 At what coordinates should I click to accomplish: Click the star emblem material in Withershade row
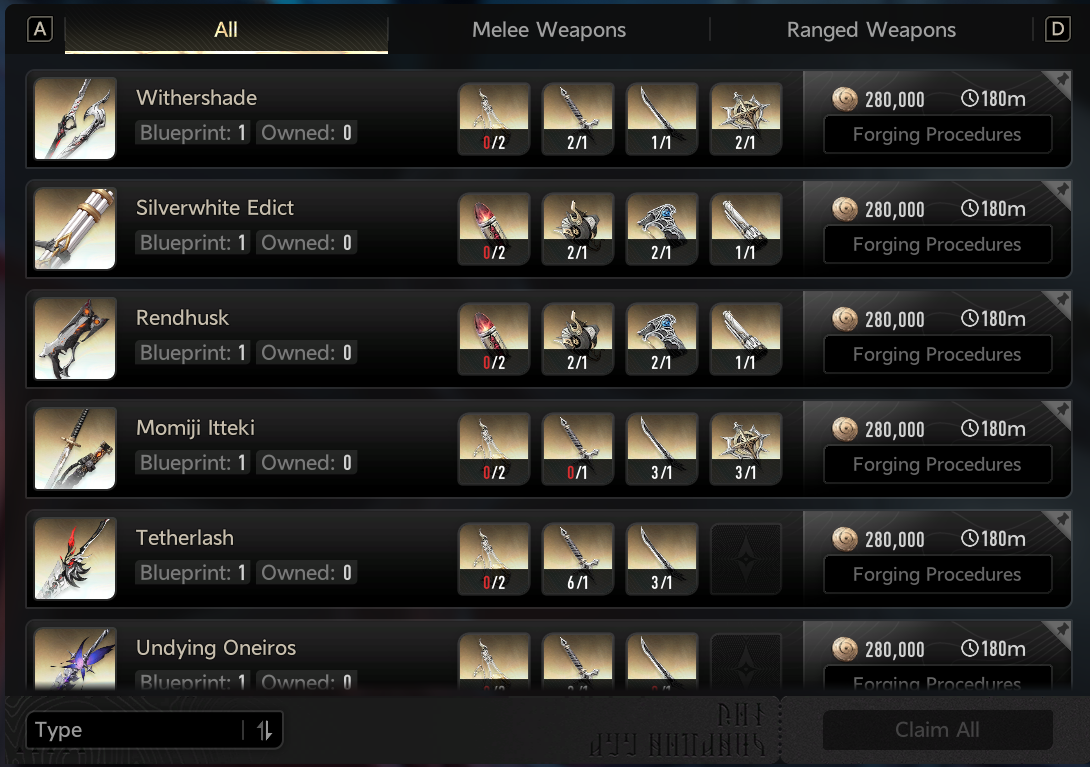[745, 119]
